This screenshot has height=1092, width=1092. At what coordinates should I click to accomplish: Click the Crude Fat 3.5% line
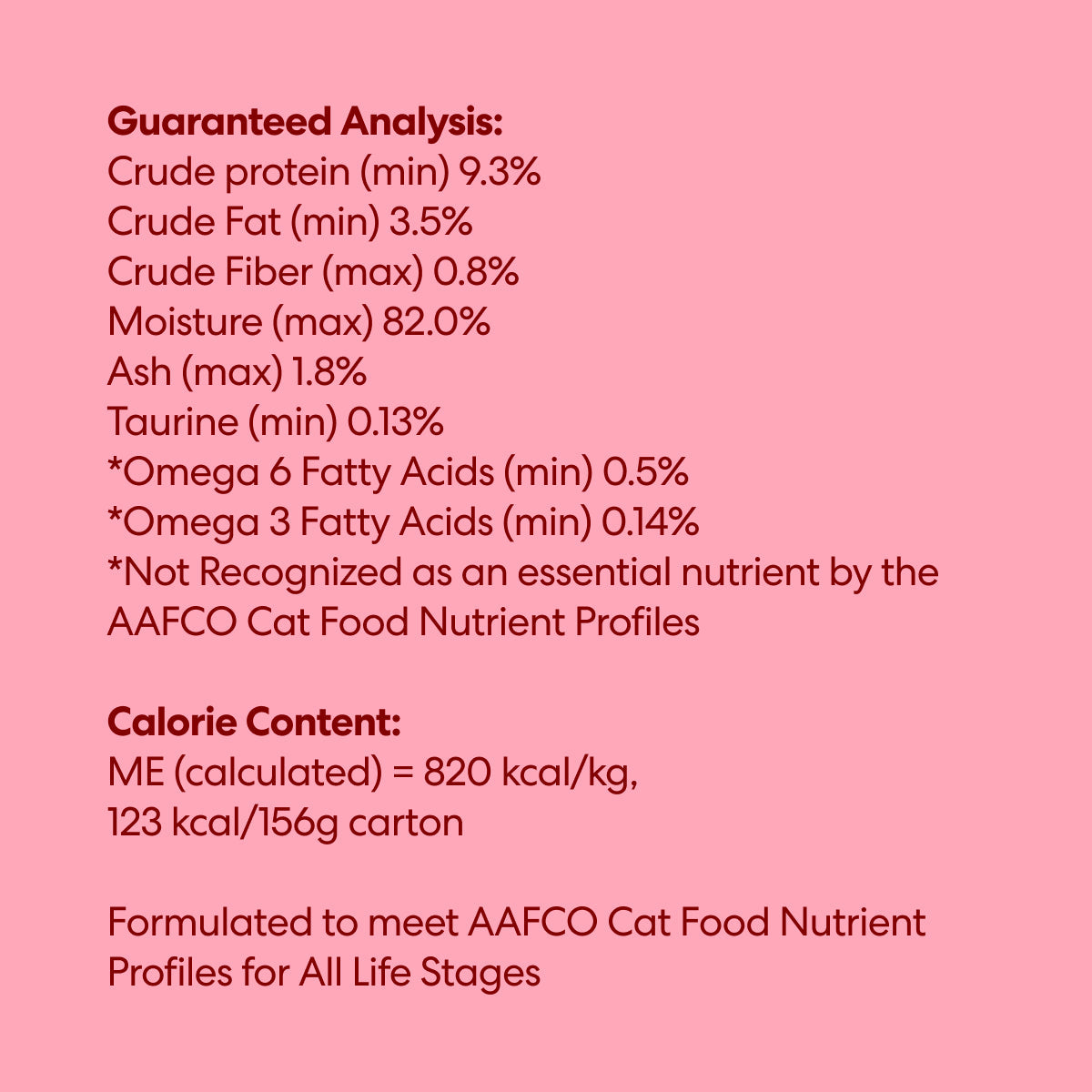click(289, 223)
